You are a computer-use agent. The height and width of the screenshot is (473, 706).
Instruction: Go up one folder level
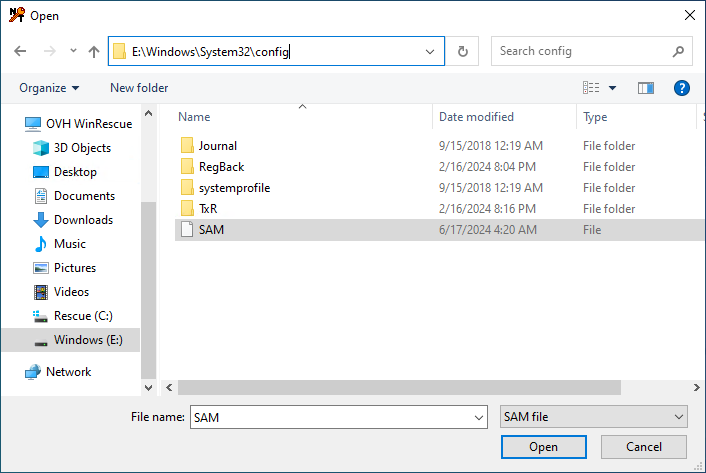(x=94, y=51)
